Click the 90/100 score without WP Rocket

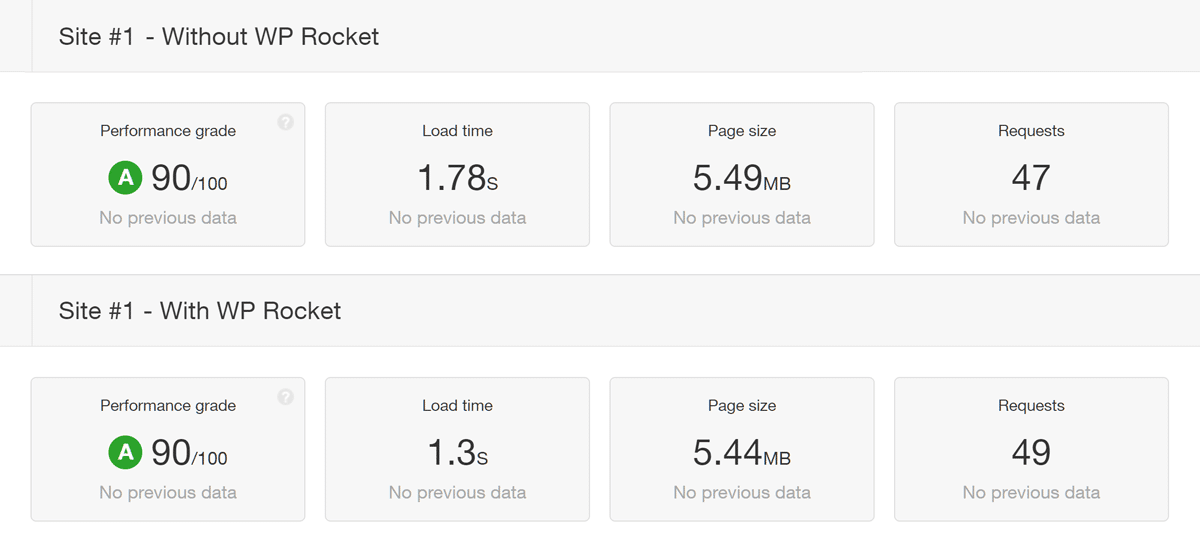(x=189, y=178)
